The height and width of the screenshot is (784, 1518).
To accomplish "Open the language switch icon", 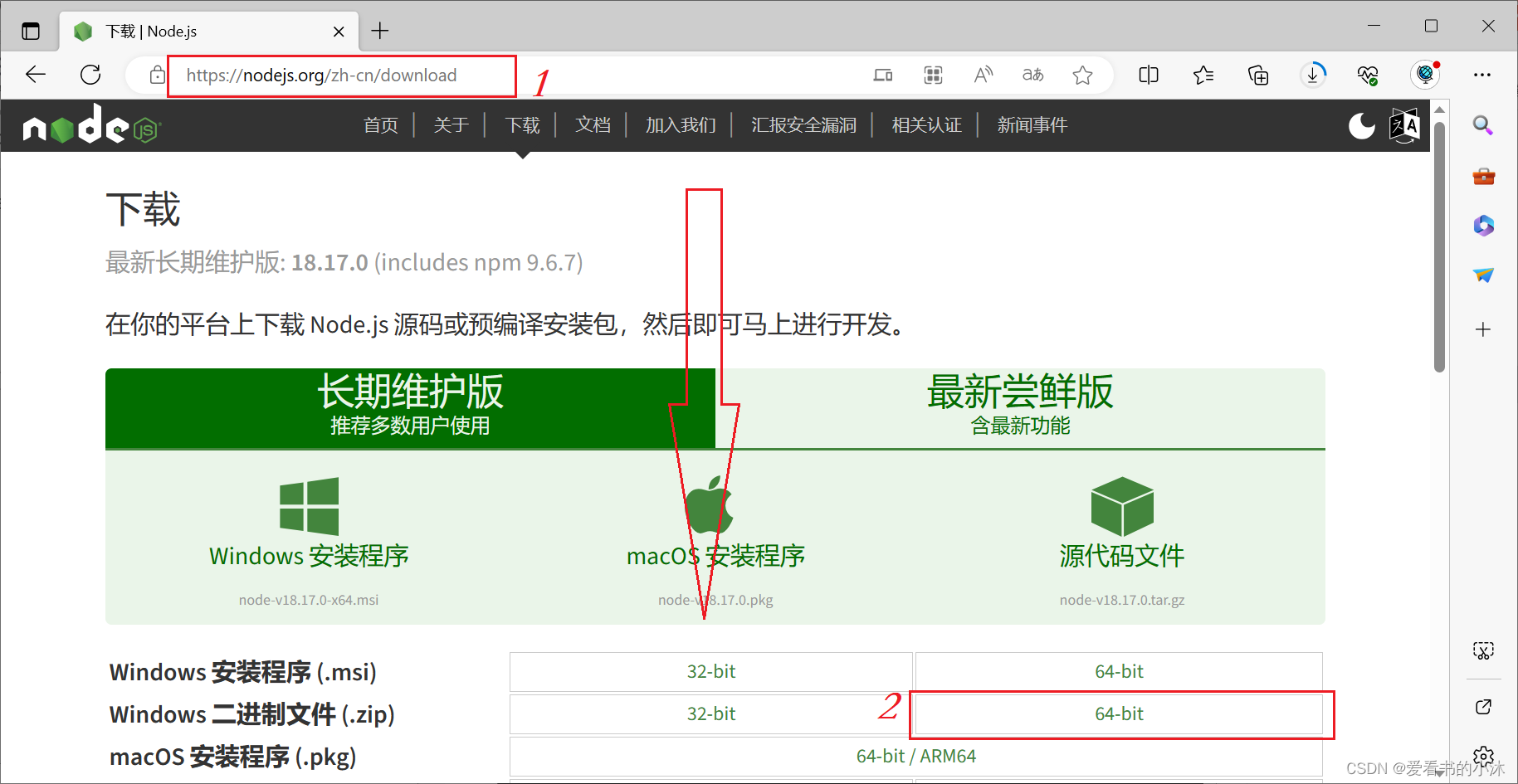I will (x=1404, y=126).
